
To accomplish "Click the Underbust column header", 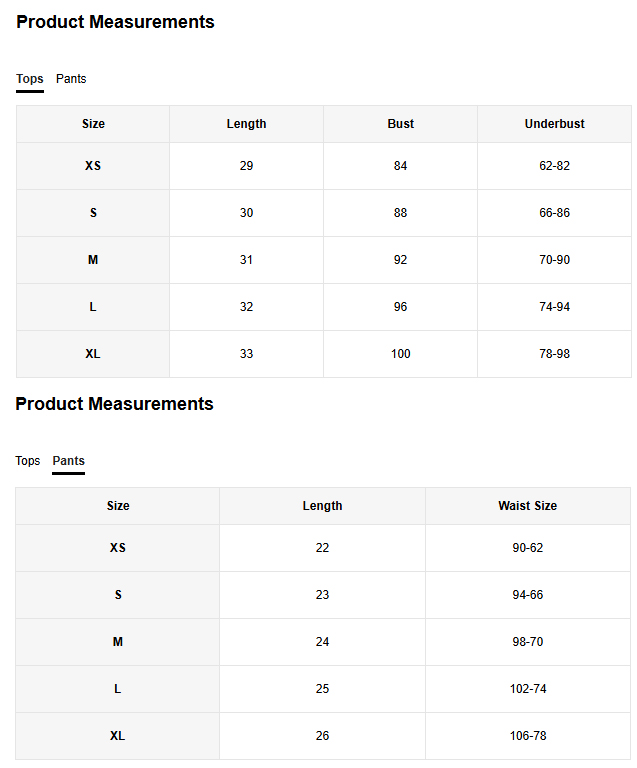I will pyautogui.click(x=554, y=124).
